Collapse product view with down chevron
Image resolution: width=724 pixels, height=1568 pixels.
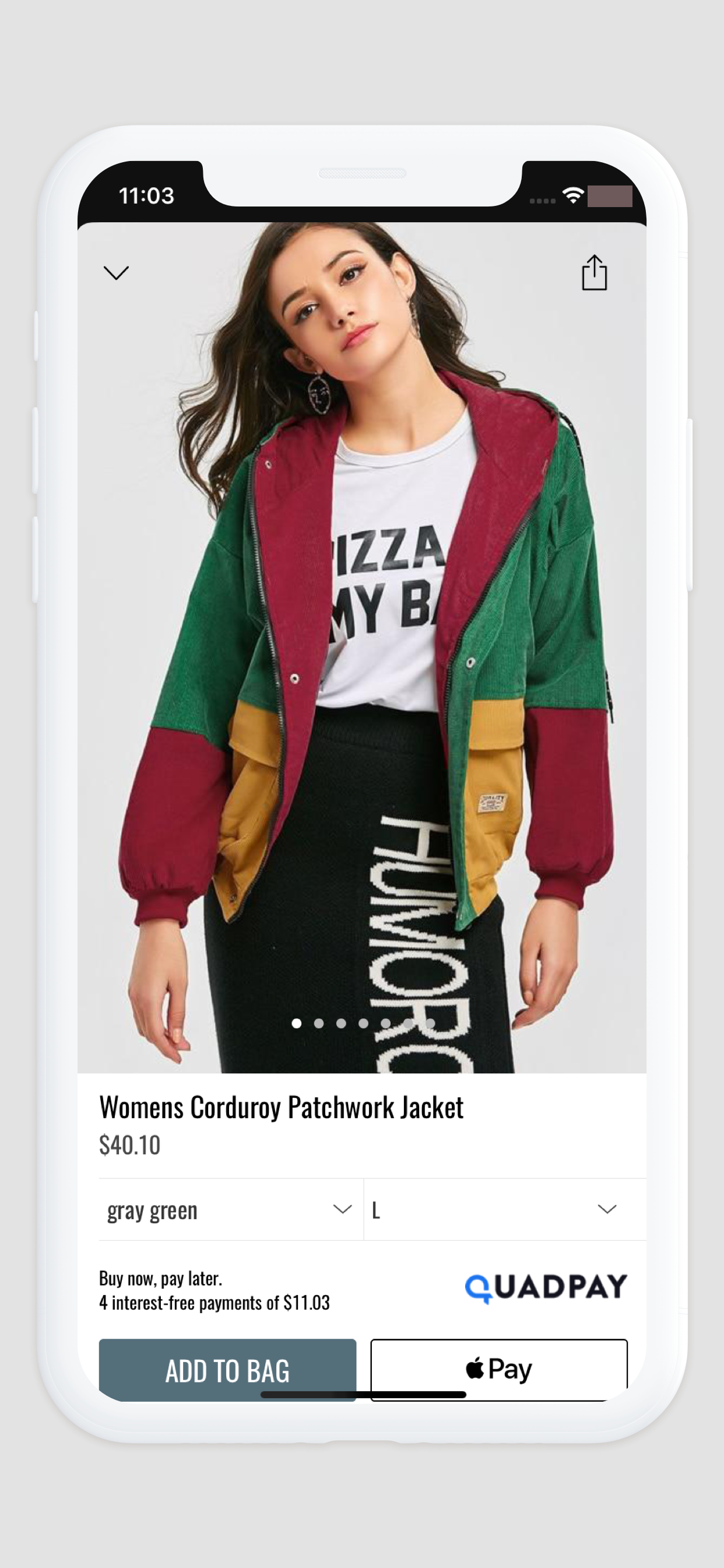click(x=116, y=272)
